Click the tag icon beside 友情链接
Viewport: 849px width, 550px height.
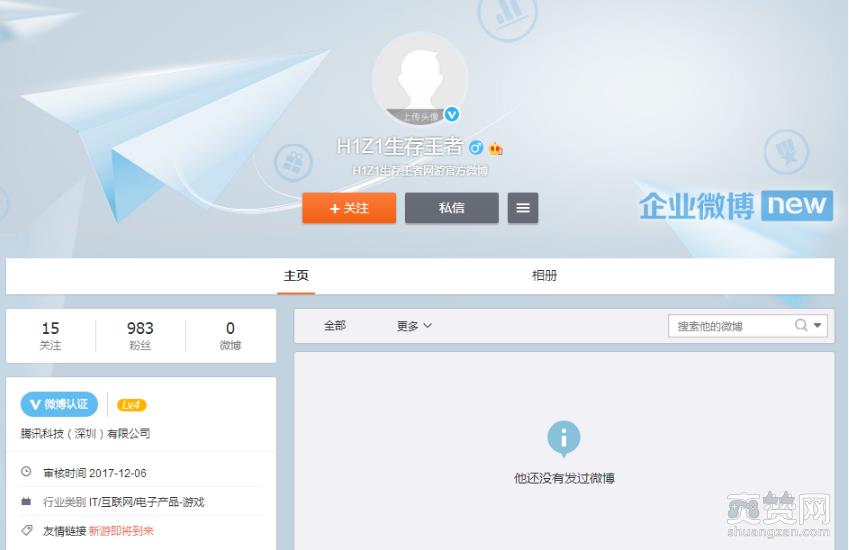(27, 530)
